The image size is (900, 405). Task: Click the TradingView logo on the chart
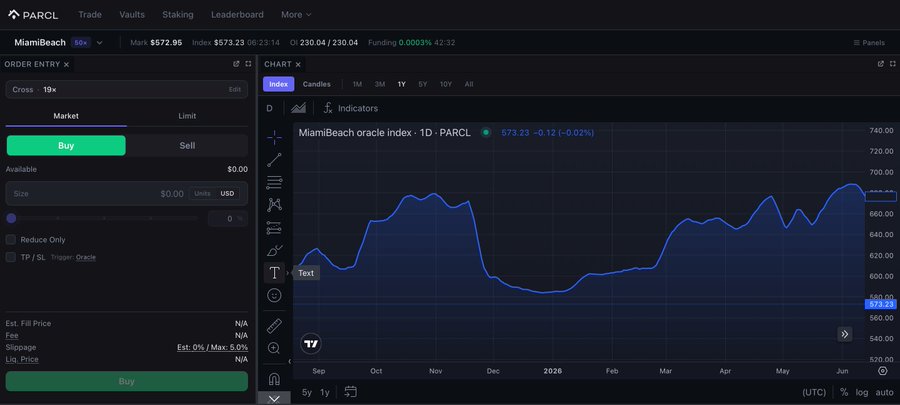point(311,344)
